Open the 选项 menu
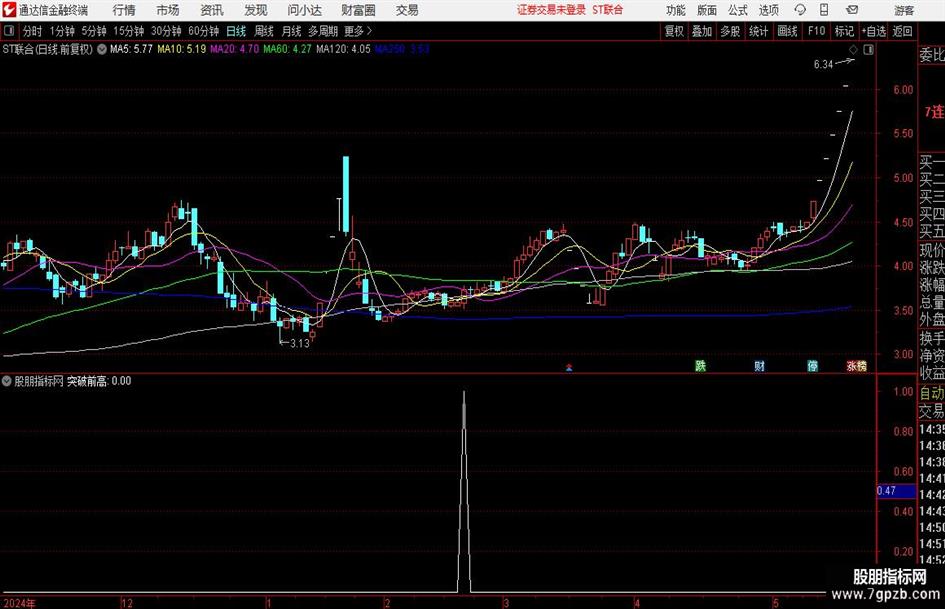Screen dimensions: 945x609 768,10
